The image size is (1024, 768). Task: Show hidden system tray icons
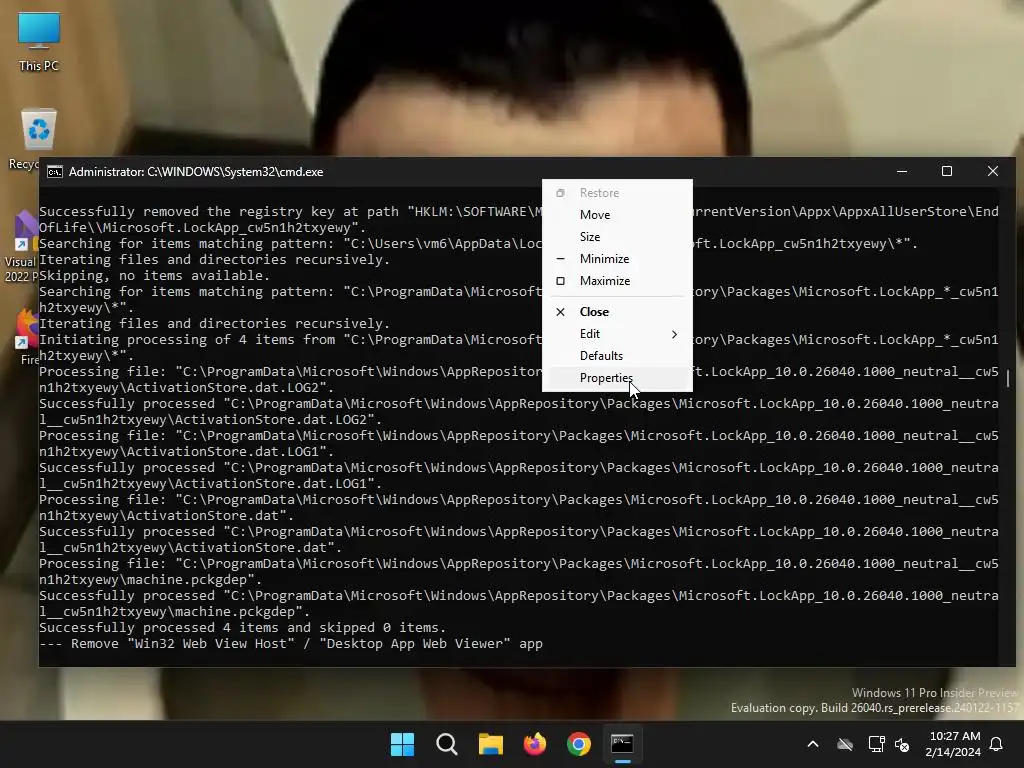(x=813, y=744)
